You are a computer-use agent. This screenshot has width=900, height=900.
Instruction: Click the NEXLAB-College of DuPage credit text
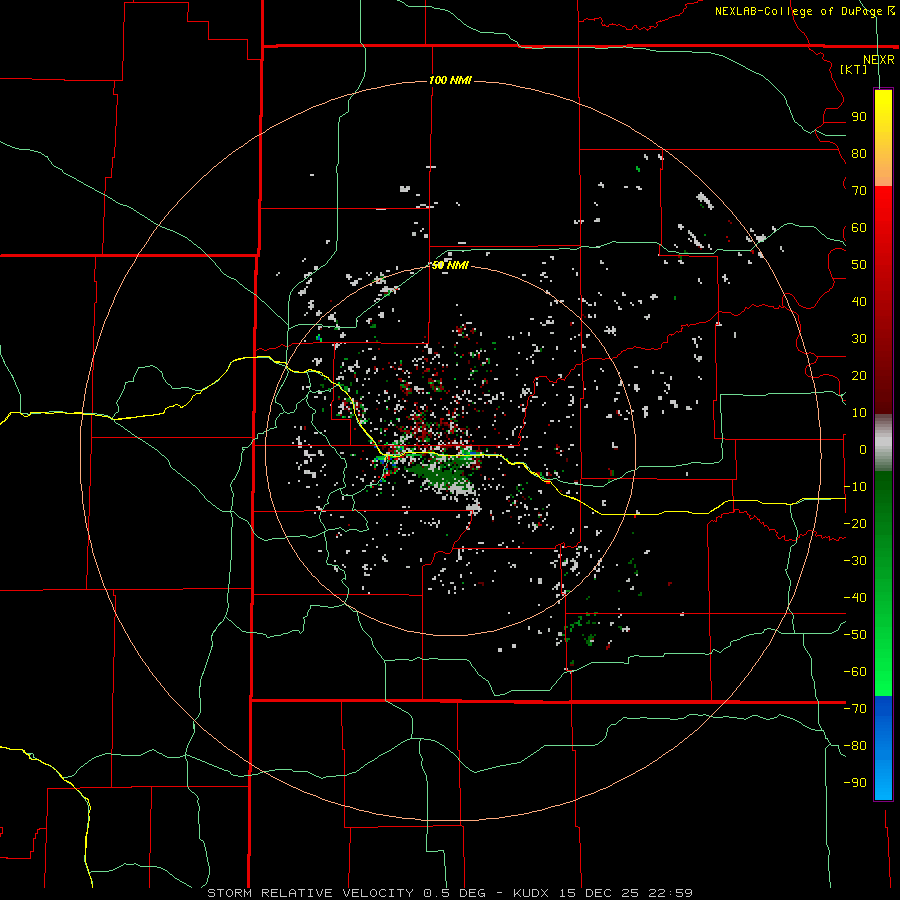[805, 11]
